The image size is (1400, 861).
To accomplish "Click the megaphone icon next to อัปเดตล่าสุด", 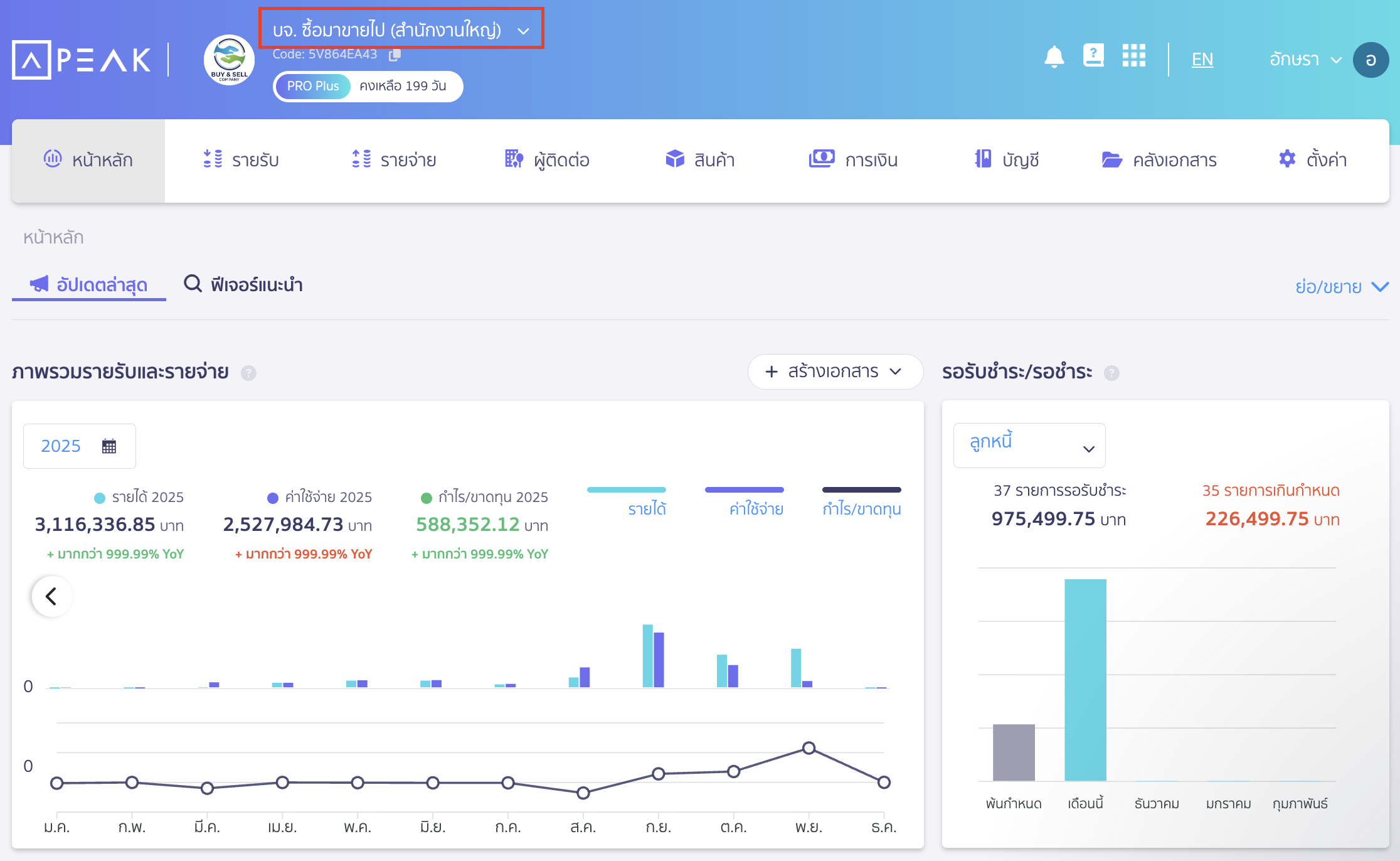I will tap(40, 284).
